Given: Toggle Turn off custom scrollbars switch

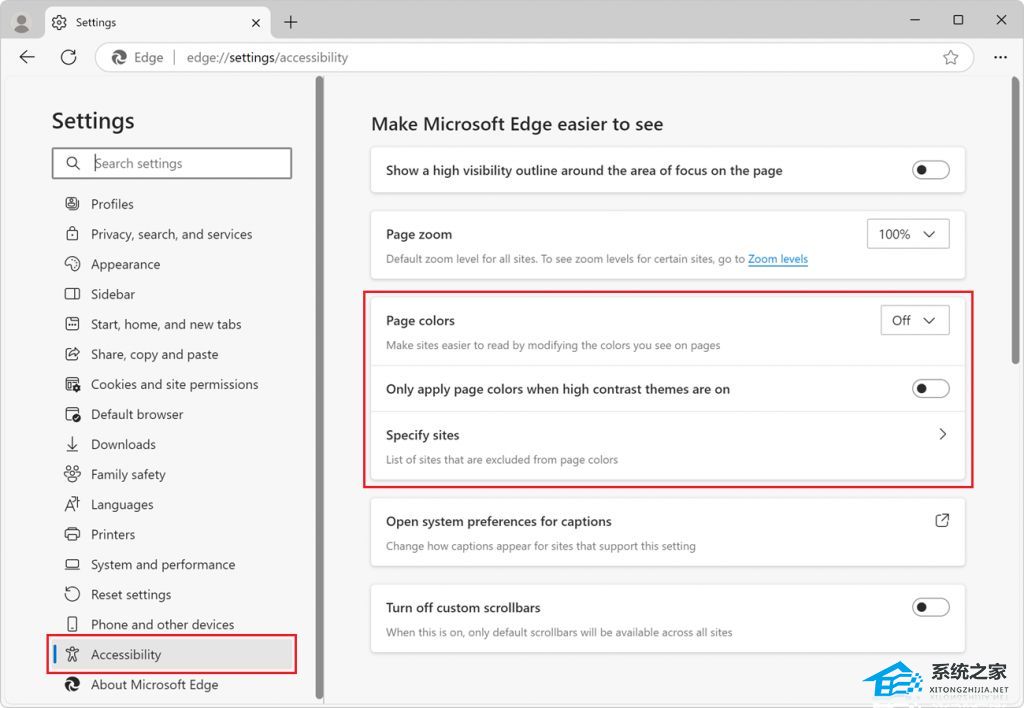Looking at the screenshot, I should pos(931,607).
